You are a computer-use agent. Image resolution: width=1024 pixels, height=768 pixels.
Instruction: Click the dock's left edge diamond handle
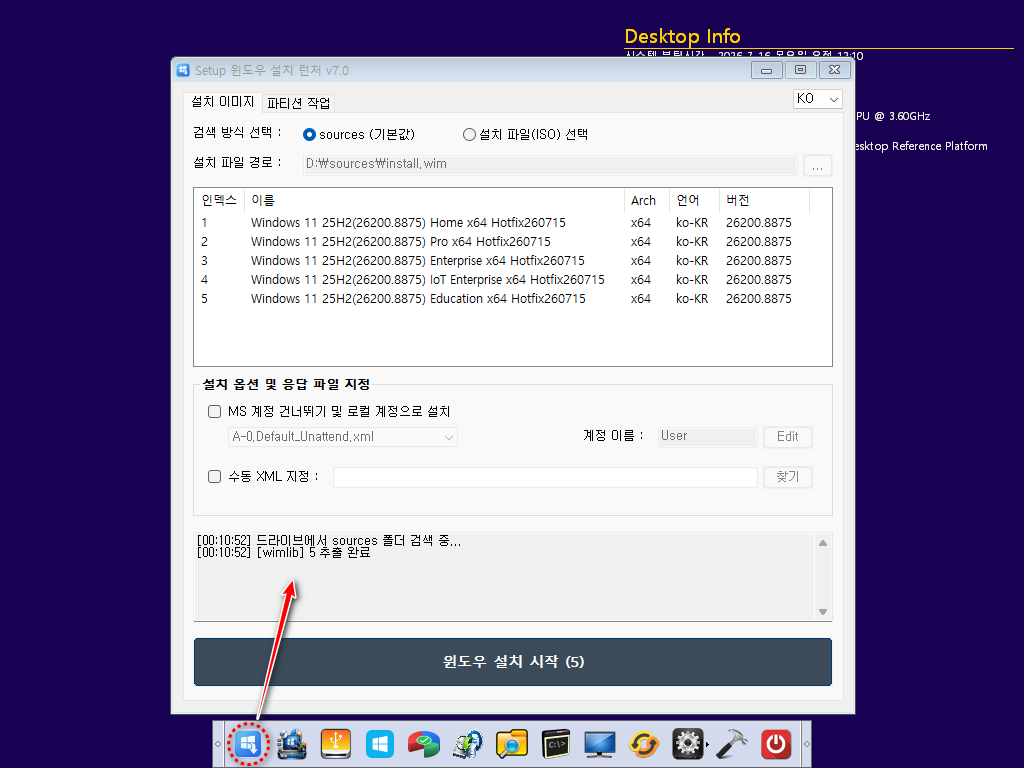tap(218, 744)
